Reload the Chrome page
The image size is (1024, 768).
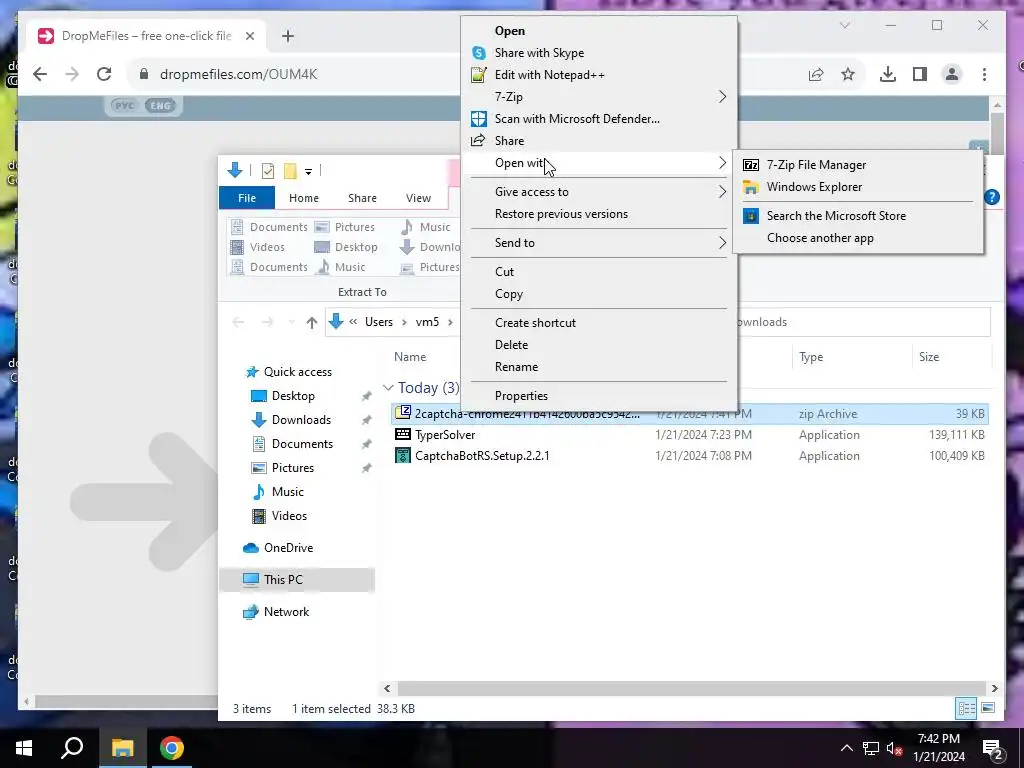click(x=104, y=74)
